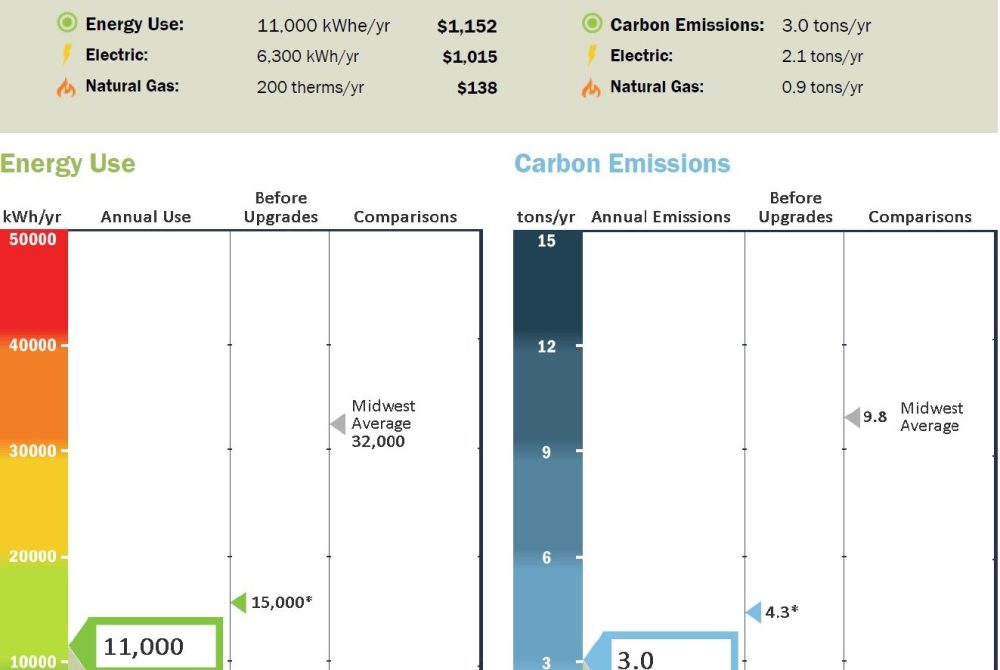Click the $1,015 electric cost
This screenshot has width=1000, height=670.
pos(470,57)
